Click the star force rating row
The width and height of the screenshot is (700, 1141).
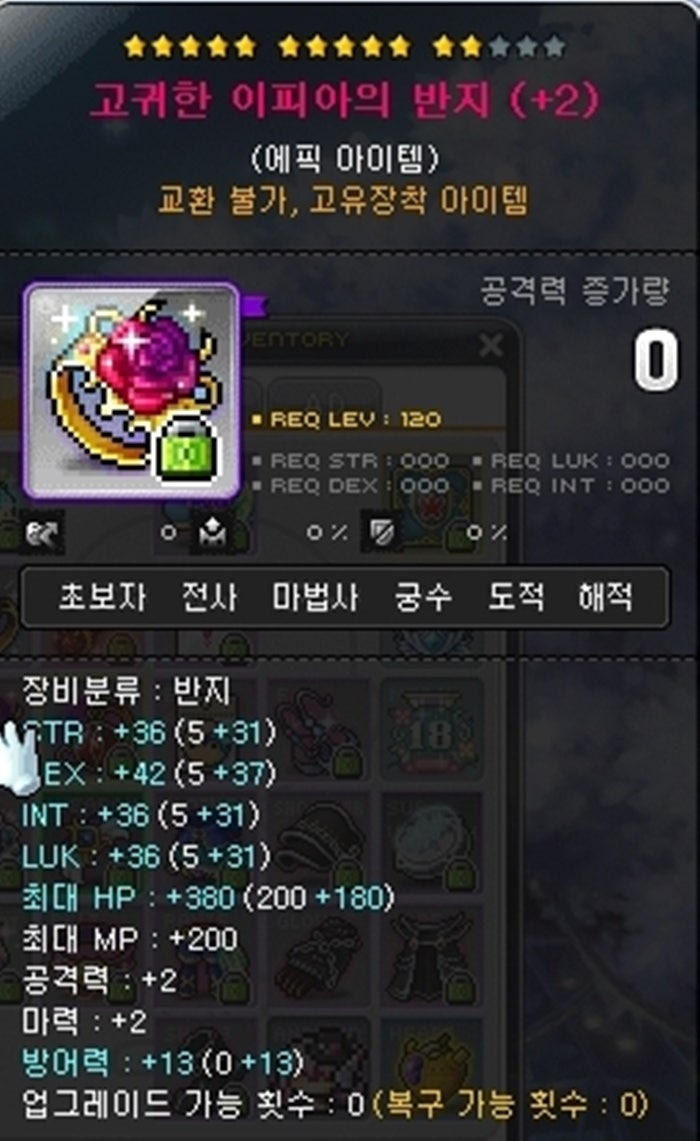pyautogui.click(x=345, y=47)
